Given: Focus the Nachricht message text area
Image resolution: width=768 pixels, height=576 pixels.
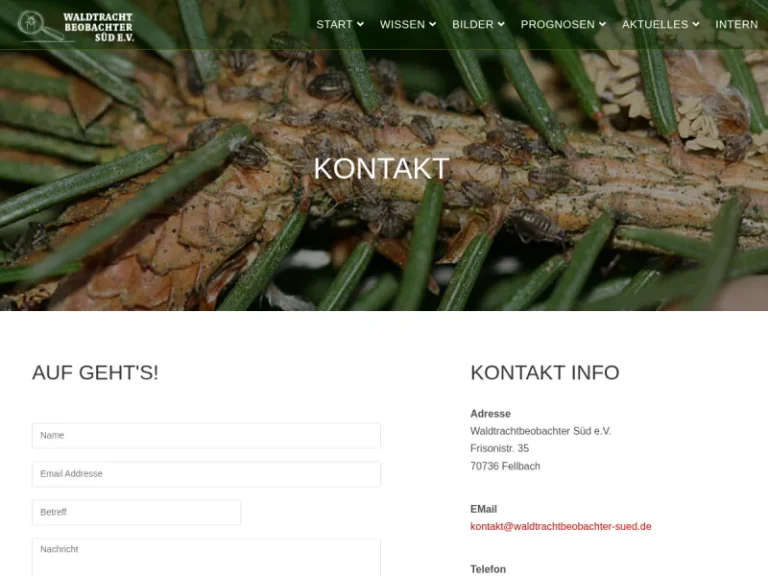Looking at the screenshot, I should click(206, 557).
